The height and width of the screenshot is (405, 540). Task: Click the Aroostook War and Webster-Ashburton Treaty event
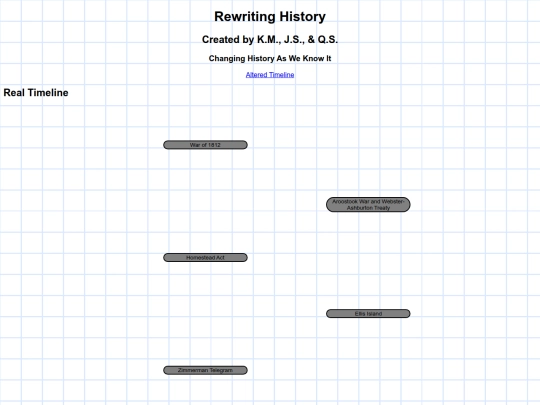click(x=368, y=205)
